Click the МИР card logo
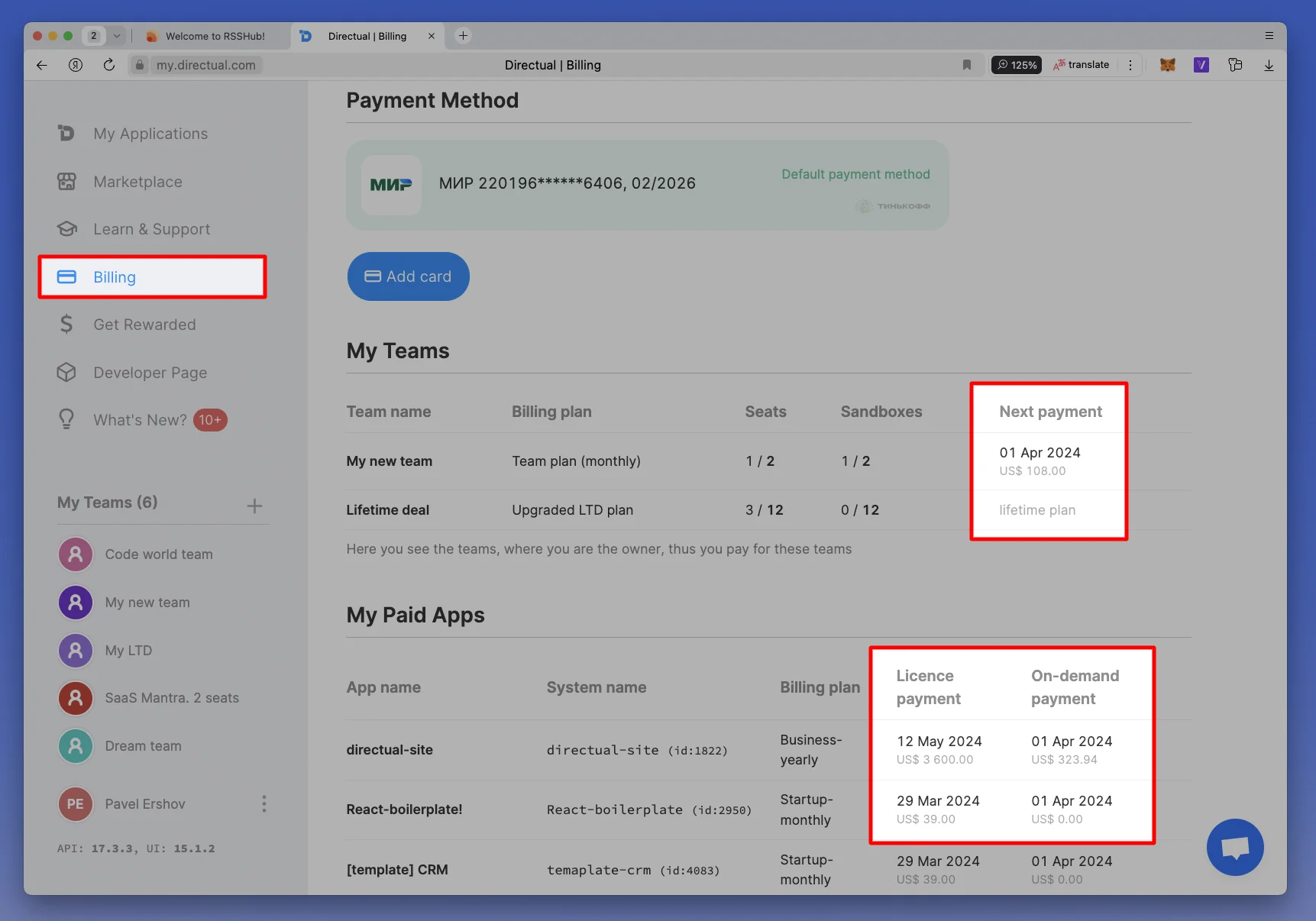This screenshot has width=1316, height=921. point(391,185)
